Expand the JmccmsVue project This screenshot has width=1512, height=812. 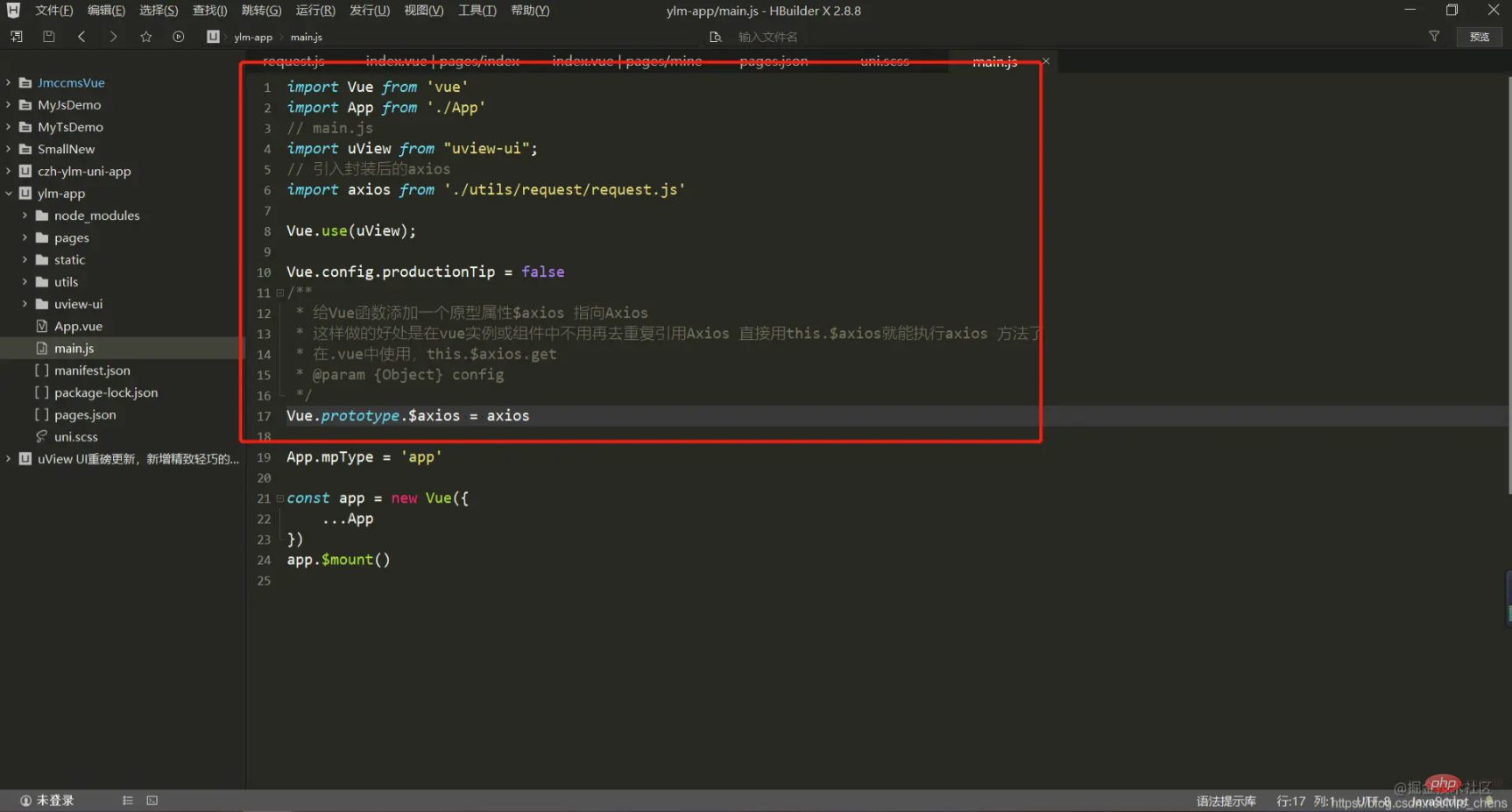point(9,82)
